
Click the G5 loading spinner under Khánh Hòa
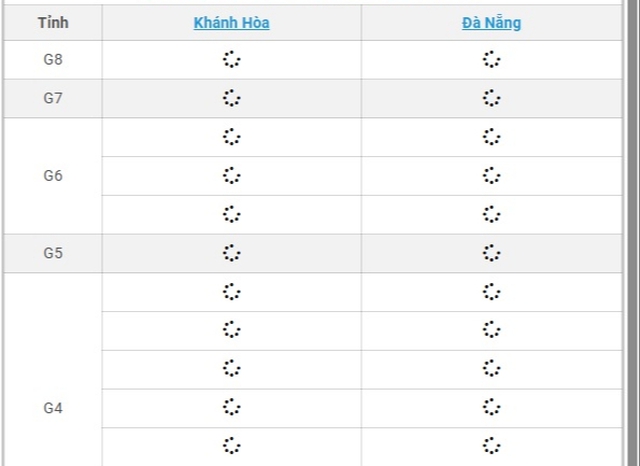pos(232,253)
